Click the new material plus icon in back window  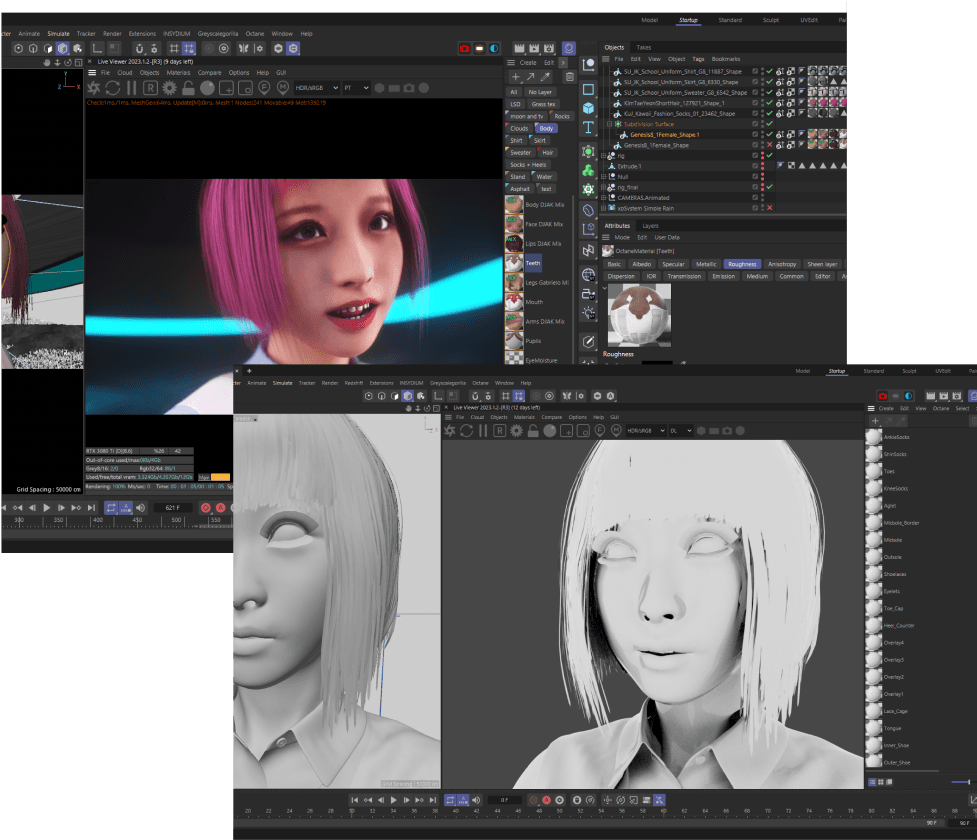(x=515, y=77)
